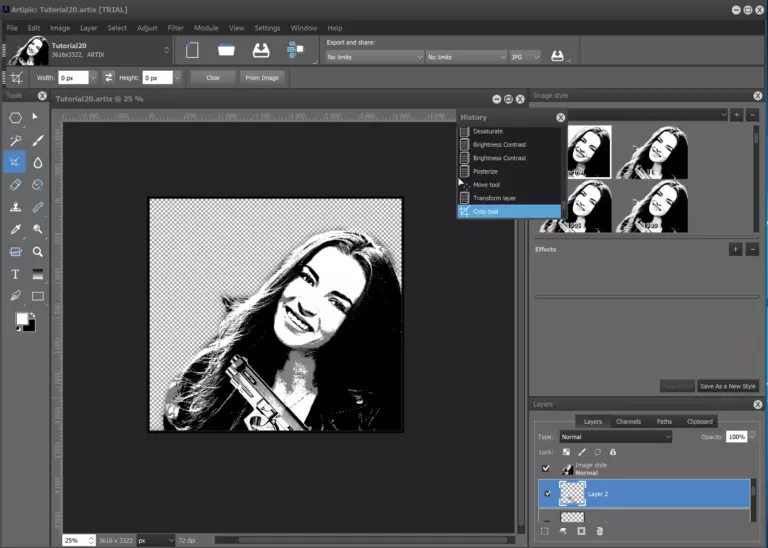768x548 pixels.
Task: Swap width and height values
Action: [x=108, y=77]
